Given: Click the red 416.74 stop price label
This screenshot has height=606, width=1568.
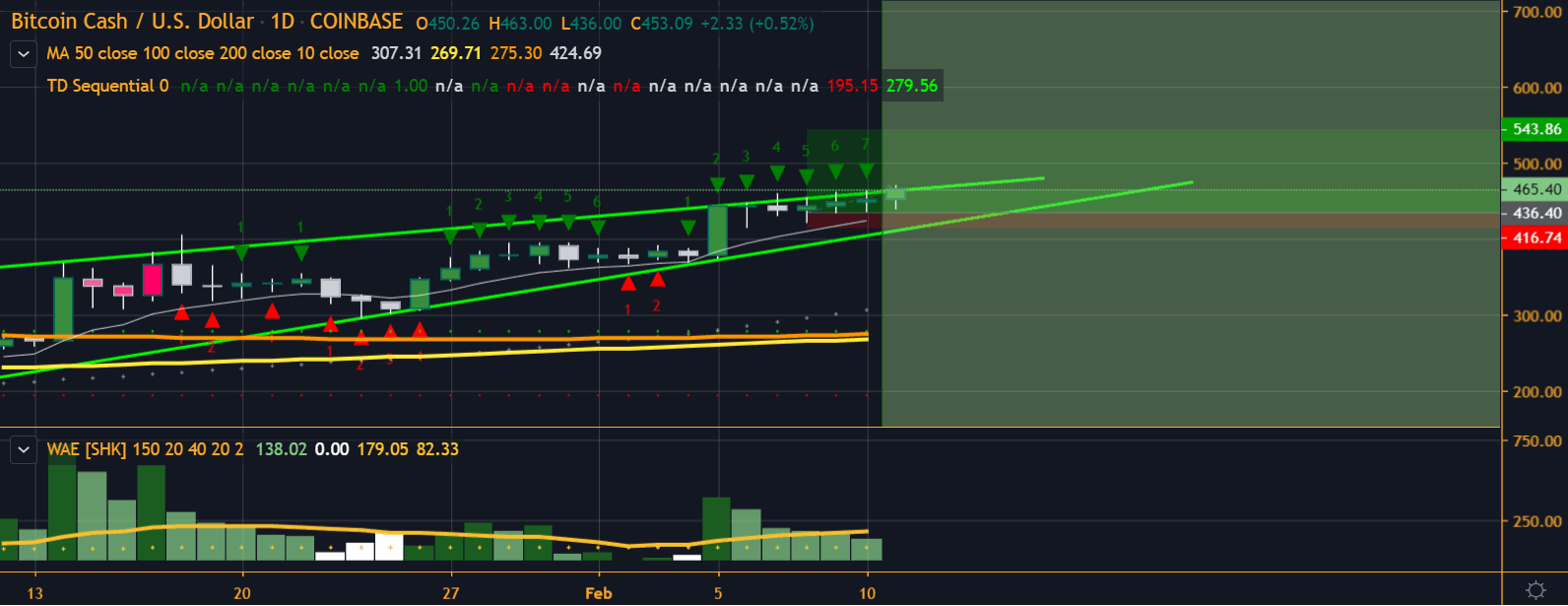Looking at the screenshot, I should 1535,237.
